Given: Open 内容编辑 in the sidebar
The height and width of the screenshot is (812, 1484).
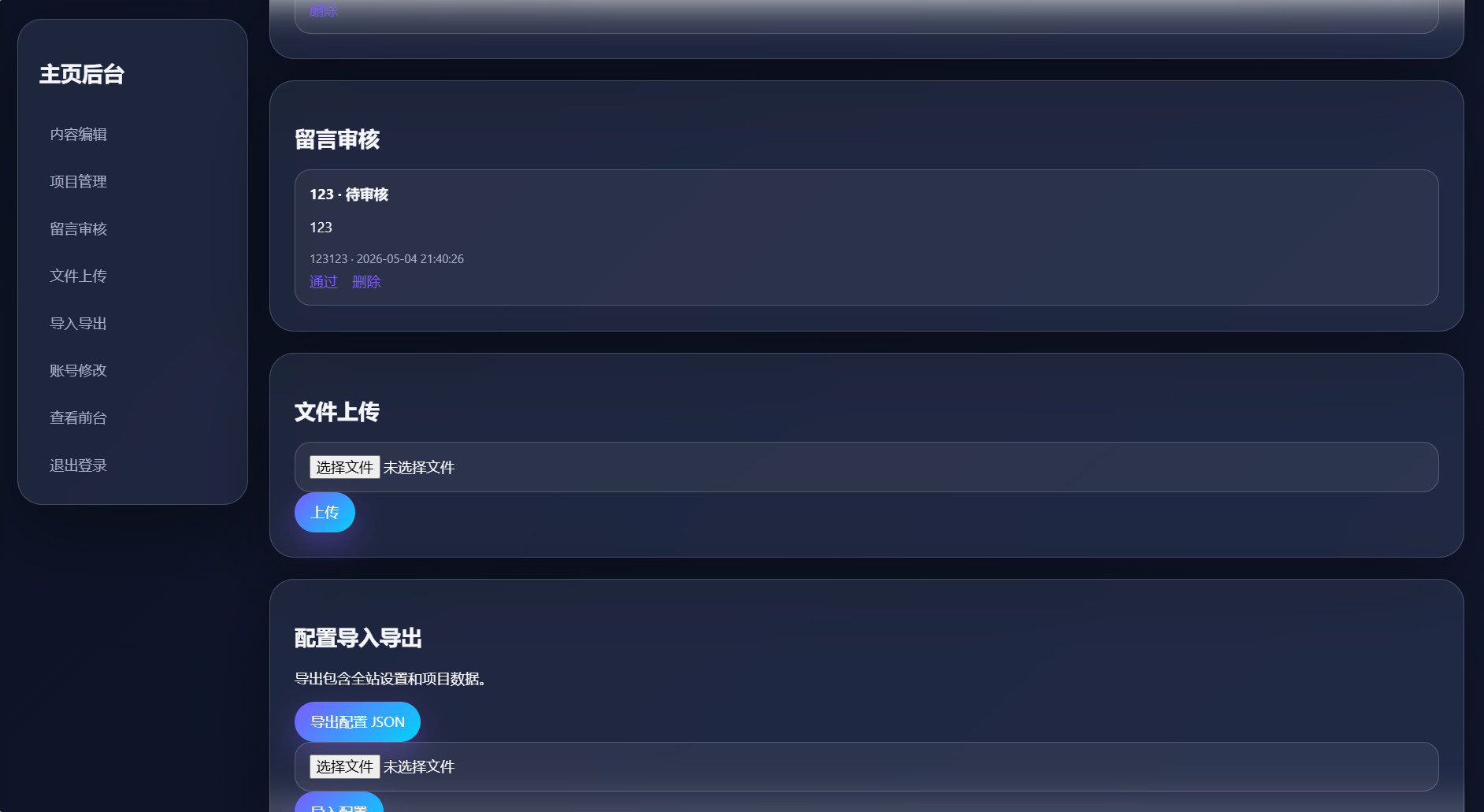Looking at the screenshot, I should click(x=78, y=135).
